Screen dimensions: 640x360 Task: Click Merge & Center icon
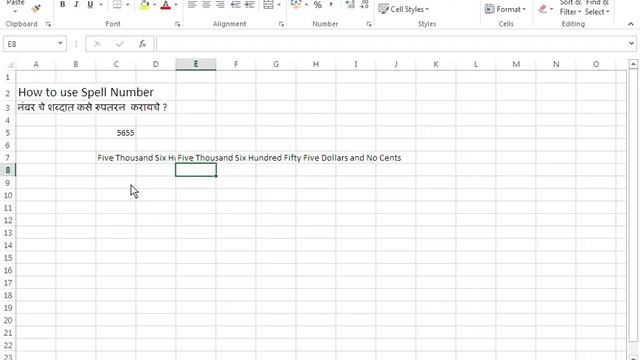click(x=269, y=4)
